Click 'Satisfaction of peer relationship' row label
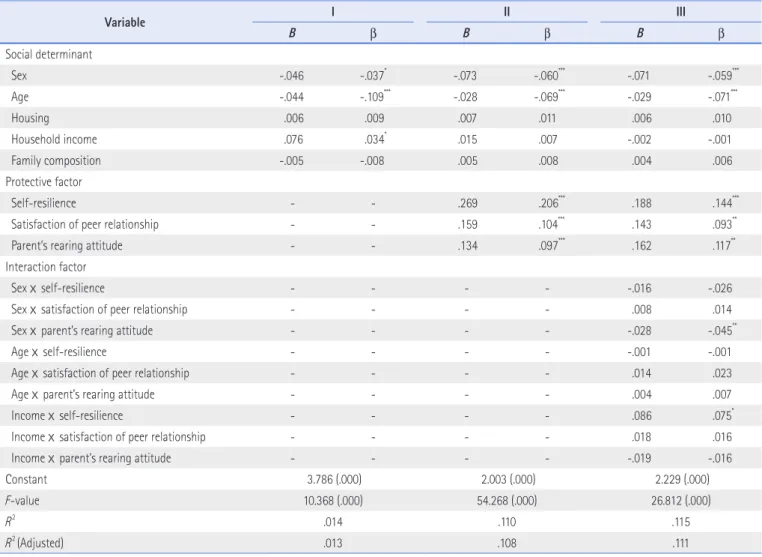Image resolution: width=762 pixels, height=557 pixels. [85, 225]
